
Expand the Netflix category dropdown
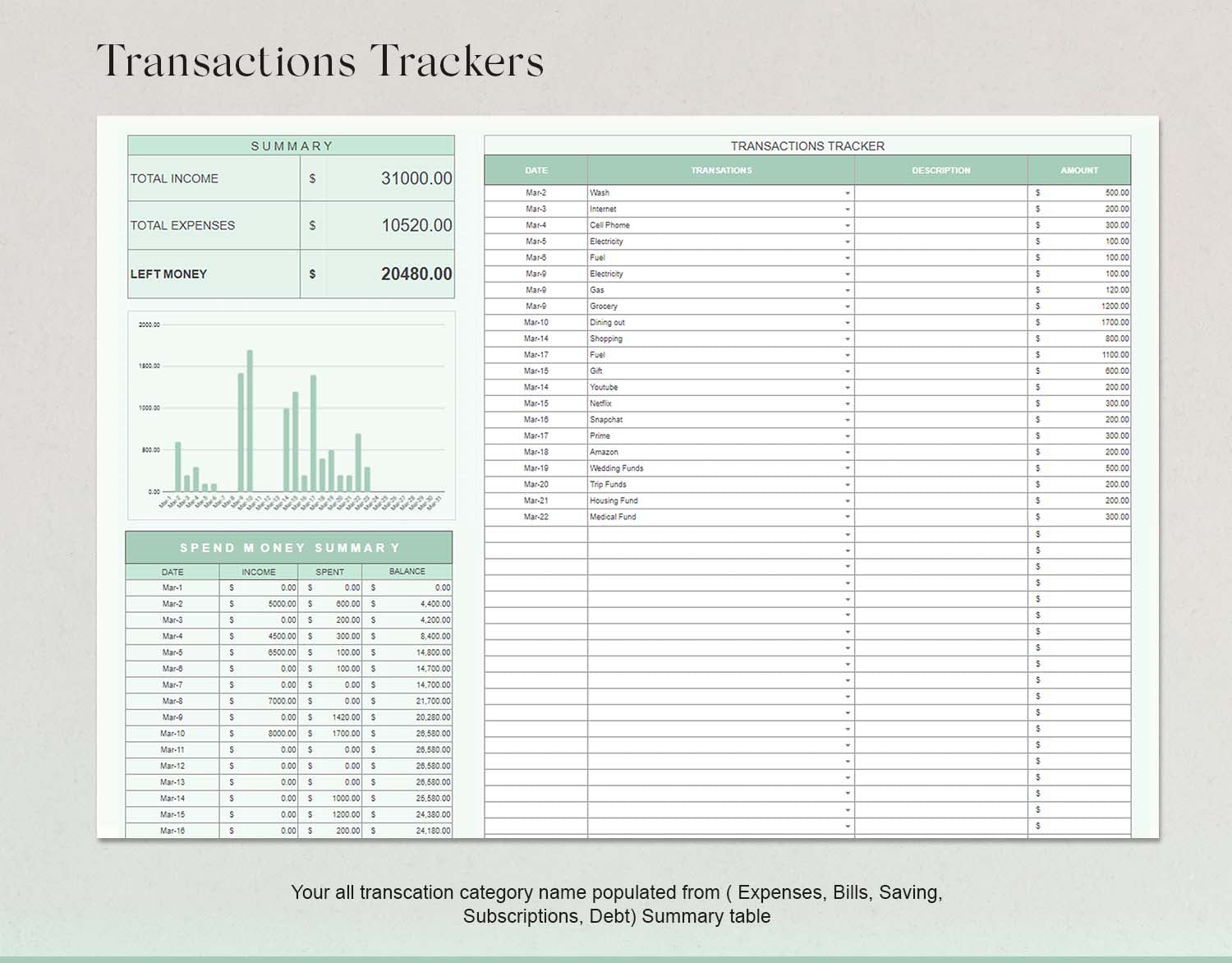point(847,403)
